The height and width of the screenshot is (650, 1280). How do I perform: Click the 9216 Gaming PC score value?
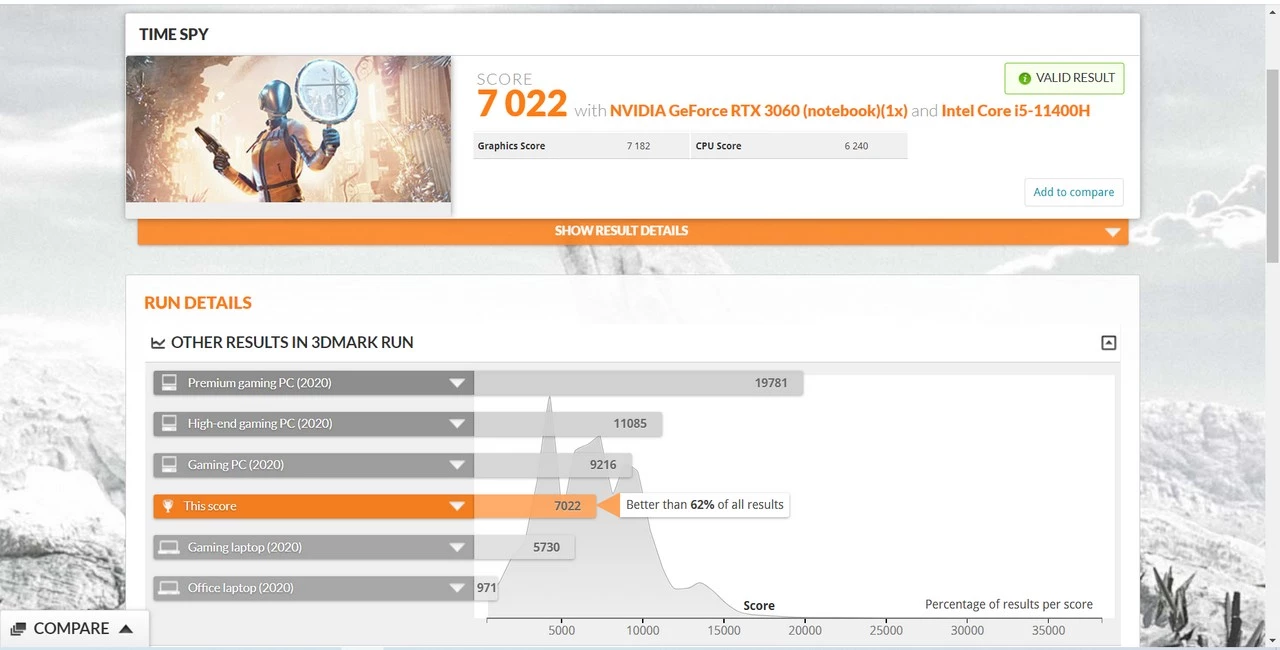(603, 465)
